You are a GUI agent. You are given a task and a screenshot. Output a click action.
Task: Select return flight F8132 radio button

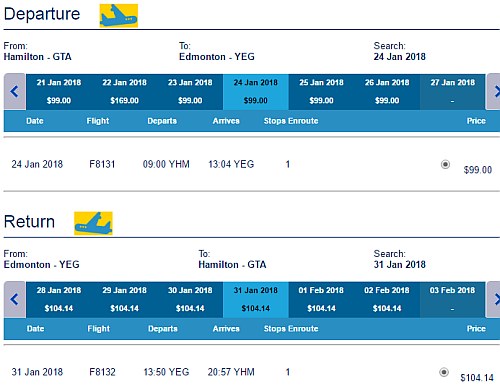(444, 372)
